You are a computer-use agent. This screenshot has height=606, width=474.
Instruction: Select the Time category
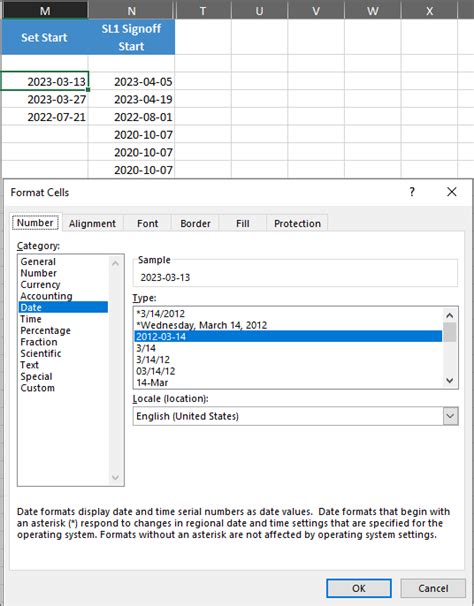63,319
